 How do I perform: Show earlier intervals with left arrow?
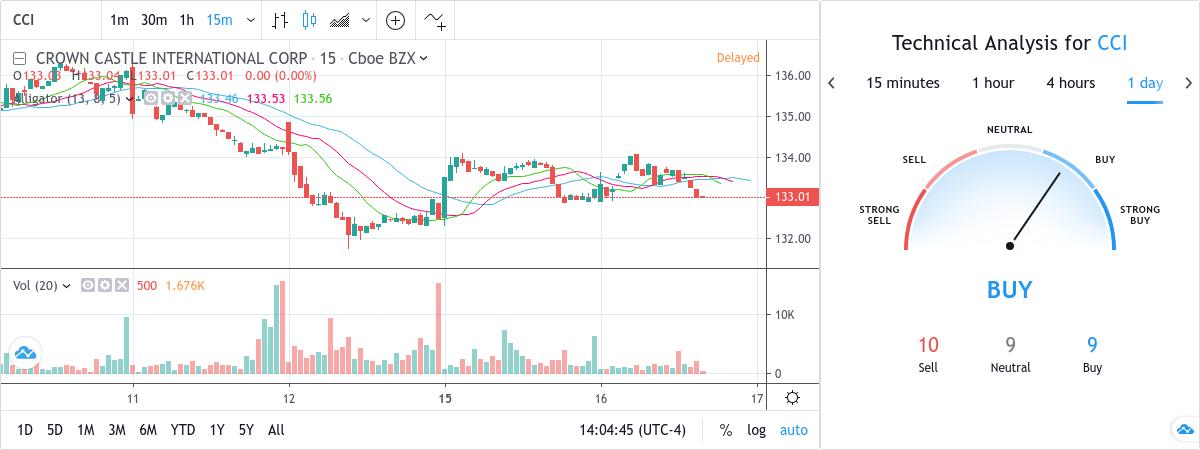832,83
